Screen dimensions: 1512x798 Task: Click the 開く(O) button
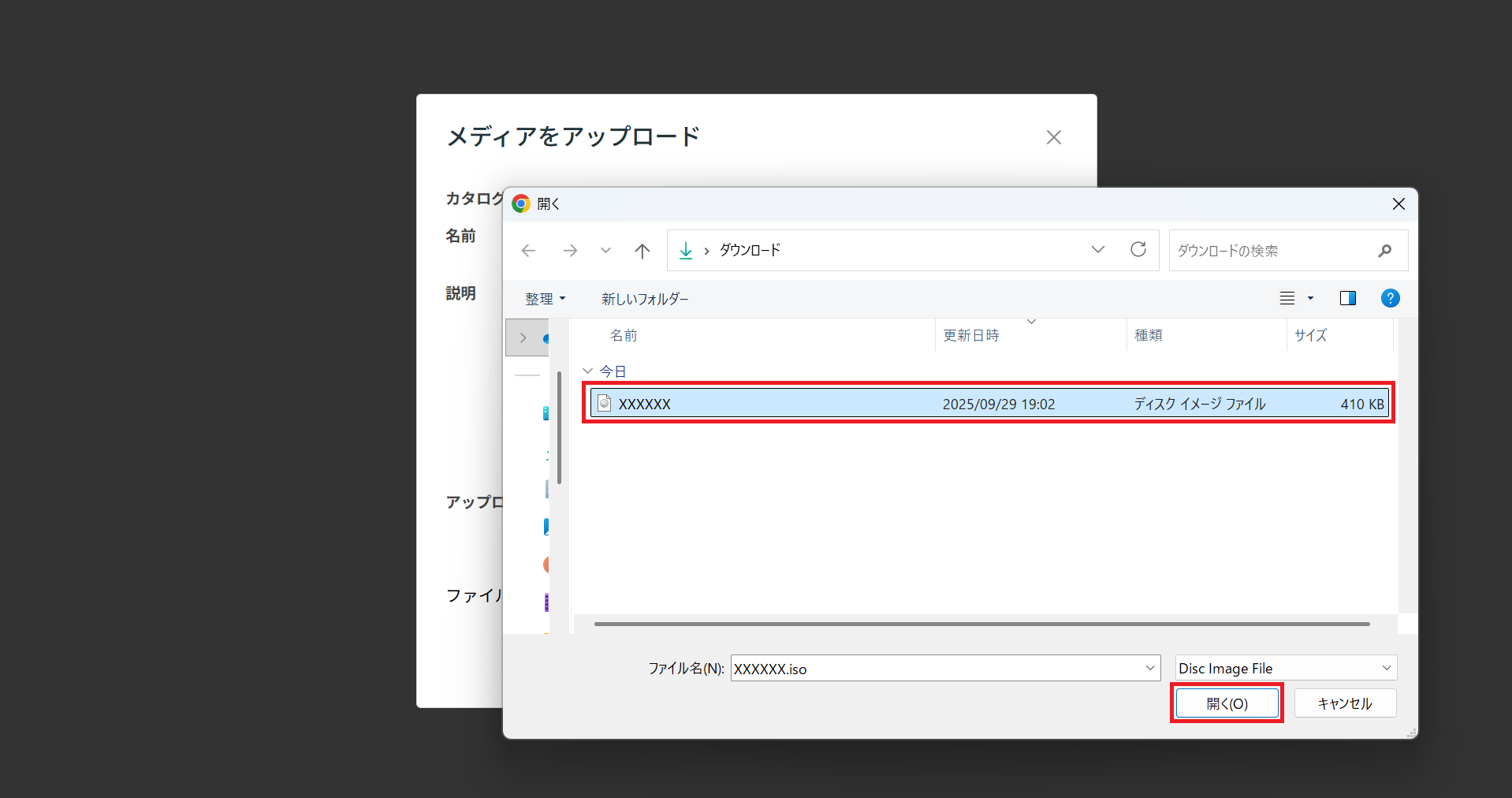1227,703
